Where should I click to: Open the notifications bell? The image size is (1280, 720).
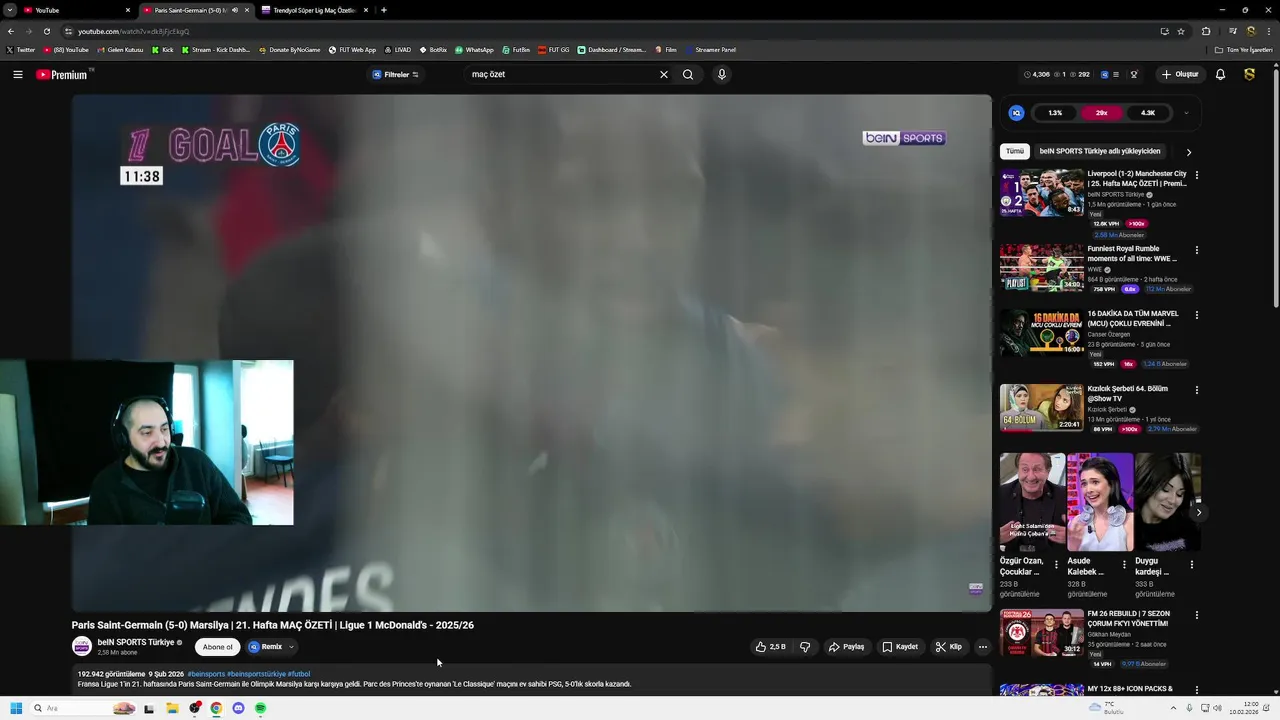click(1220, 74)
